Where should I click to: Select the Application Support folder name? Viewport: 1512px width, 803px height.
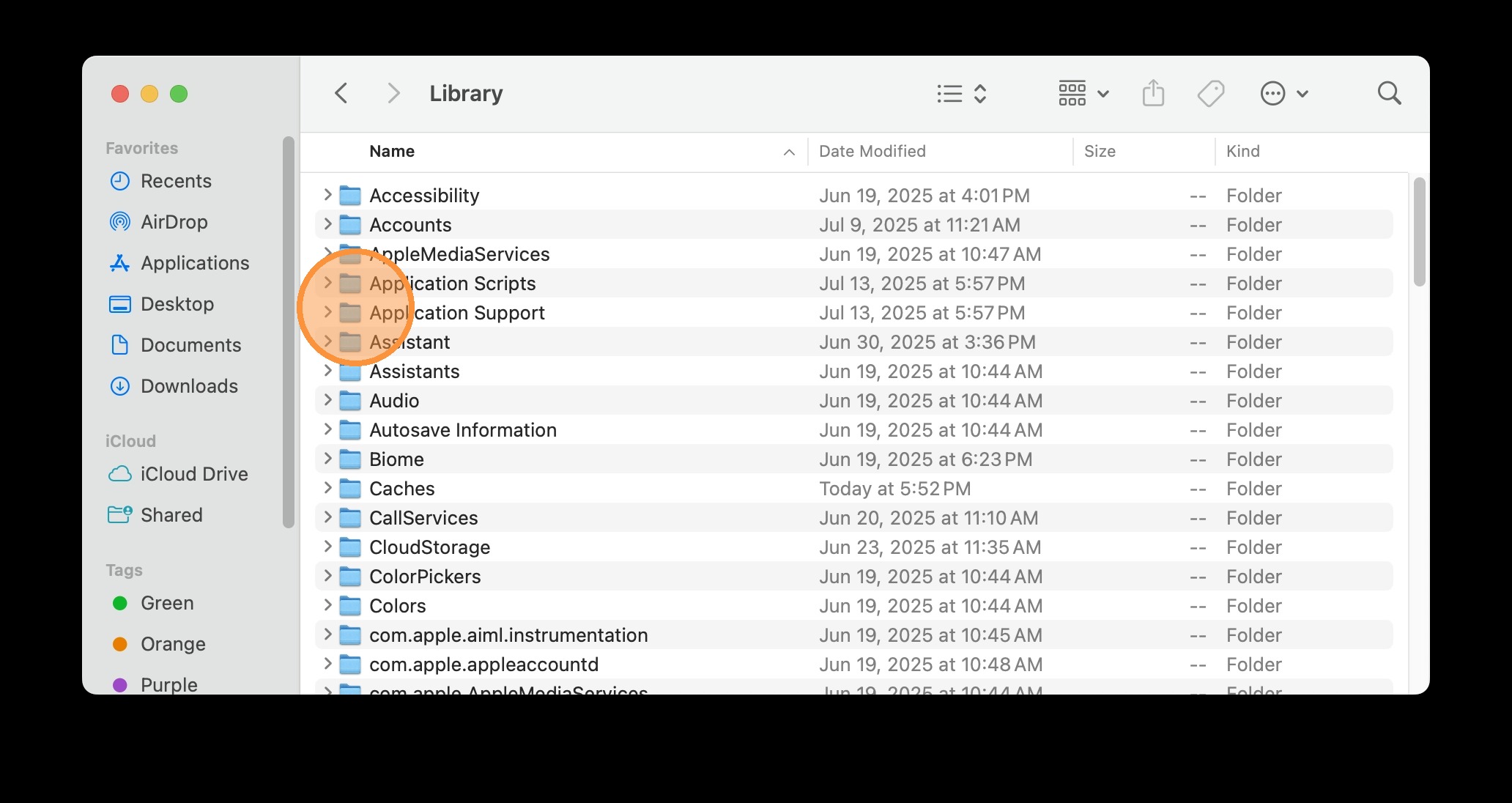(x=456, y=313)
